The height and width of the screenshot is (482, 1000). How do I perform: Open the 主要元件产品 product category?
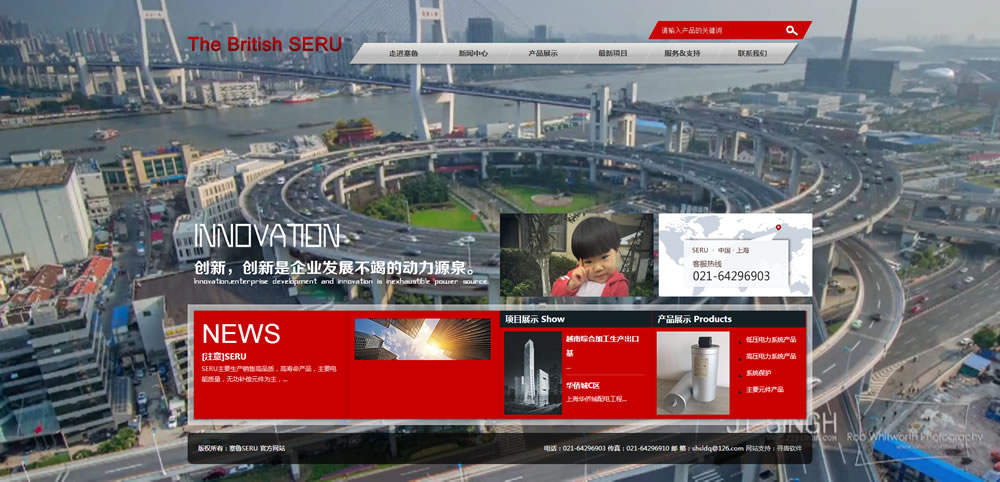(765, 390)
